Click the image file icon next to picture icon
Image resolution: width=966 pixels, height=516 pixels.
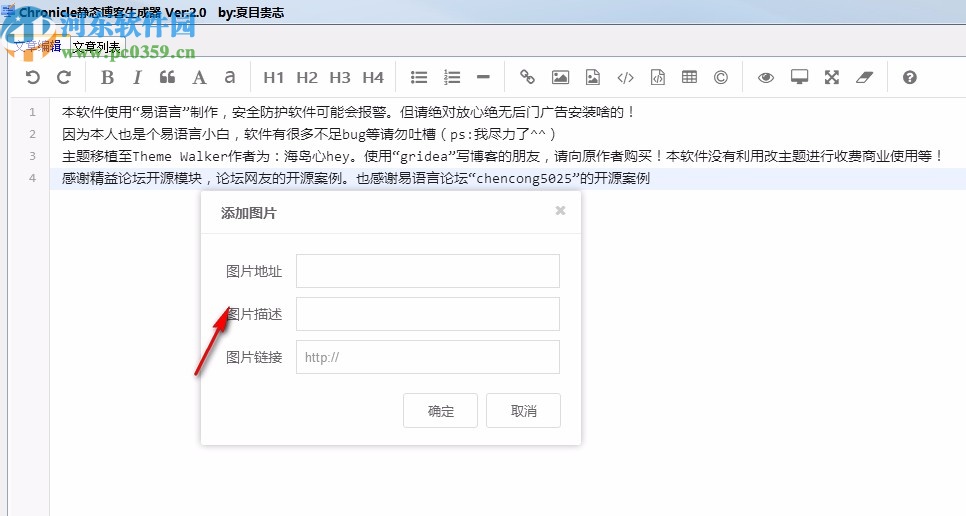(593, 77)
